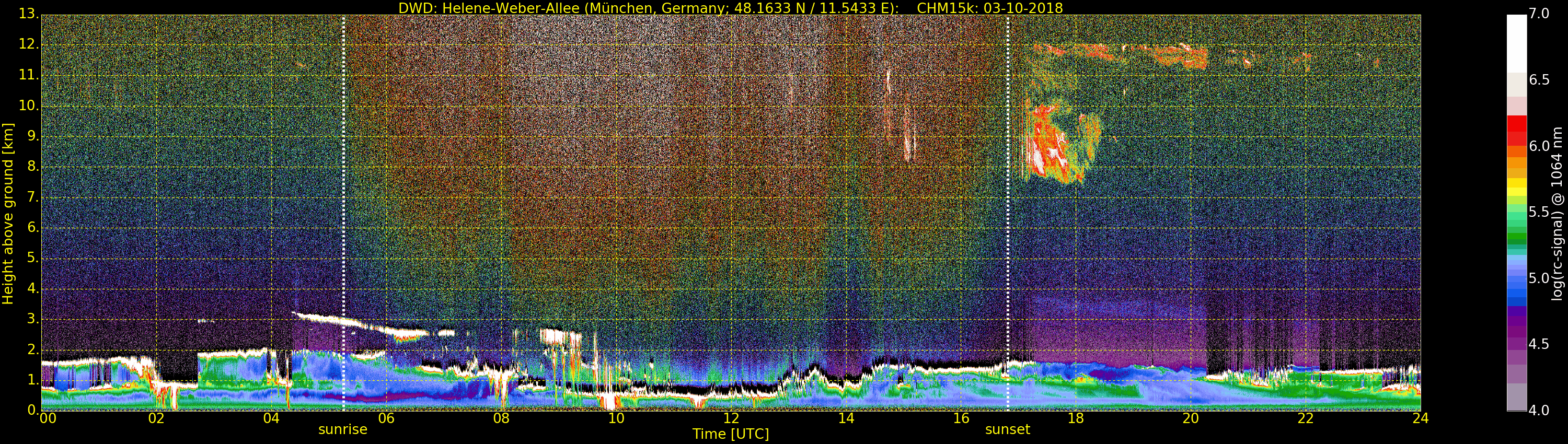Viewport: 1568px width, 444px height.
Task: Click the time axis tick label 10
Action: [x=616, y=418]
